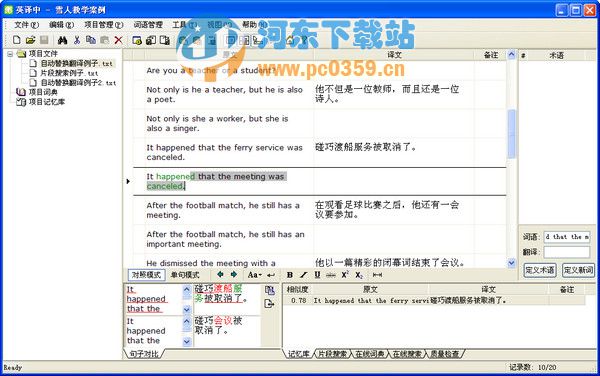Click the translation grid scroll-down arrow
600x376 pixels.
coord(512,263)
